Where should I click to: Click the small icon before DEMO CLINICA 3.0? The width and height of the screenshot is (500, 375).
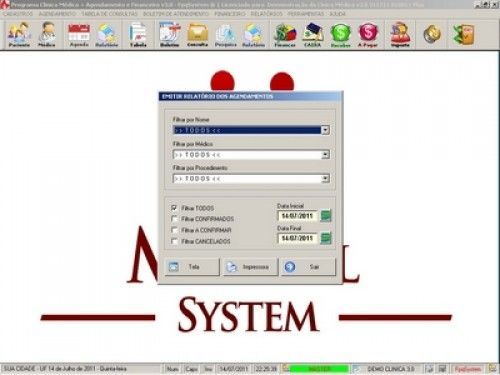click(356, 369)
